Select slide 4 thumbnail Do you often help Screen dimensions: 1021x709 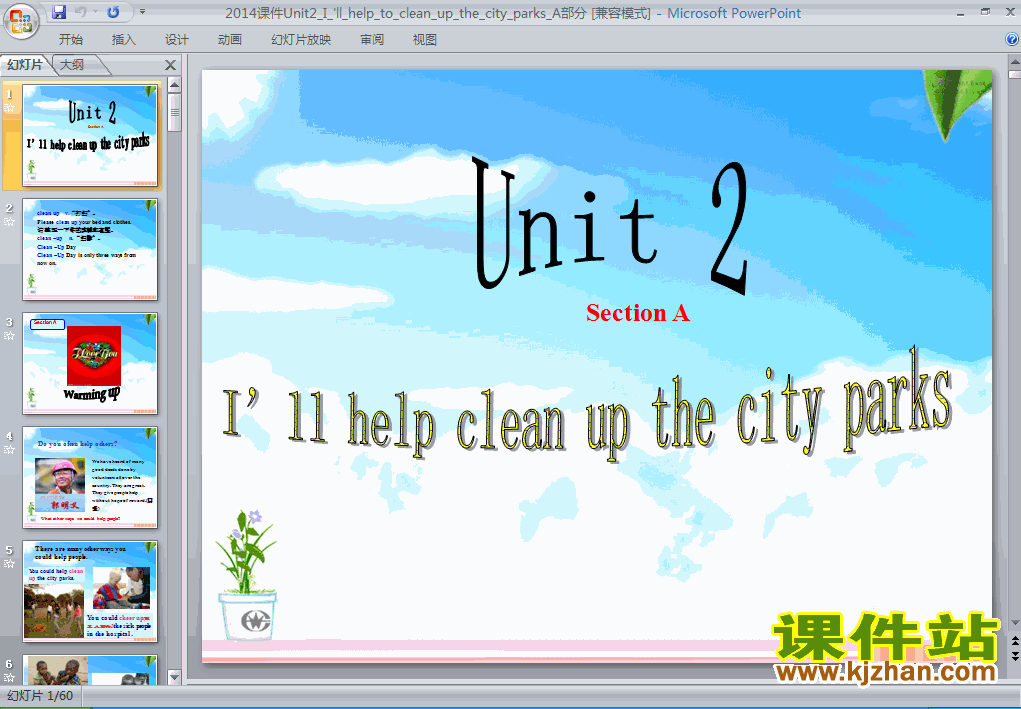tap(90, 477)
